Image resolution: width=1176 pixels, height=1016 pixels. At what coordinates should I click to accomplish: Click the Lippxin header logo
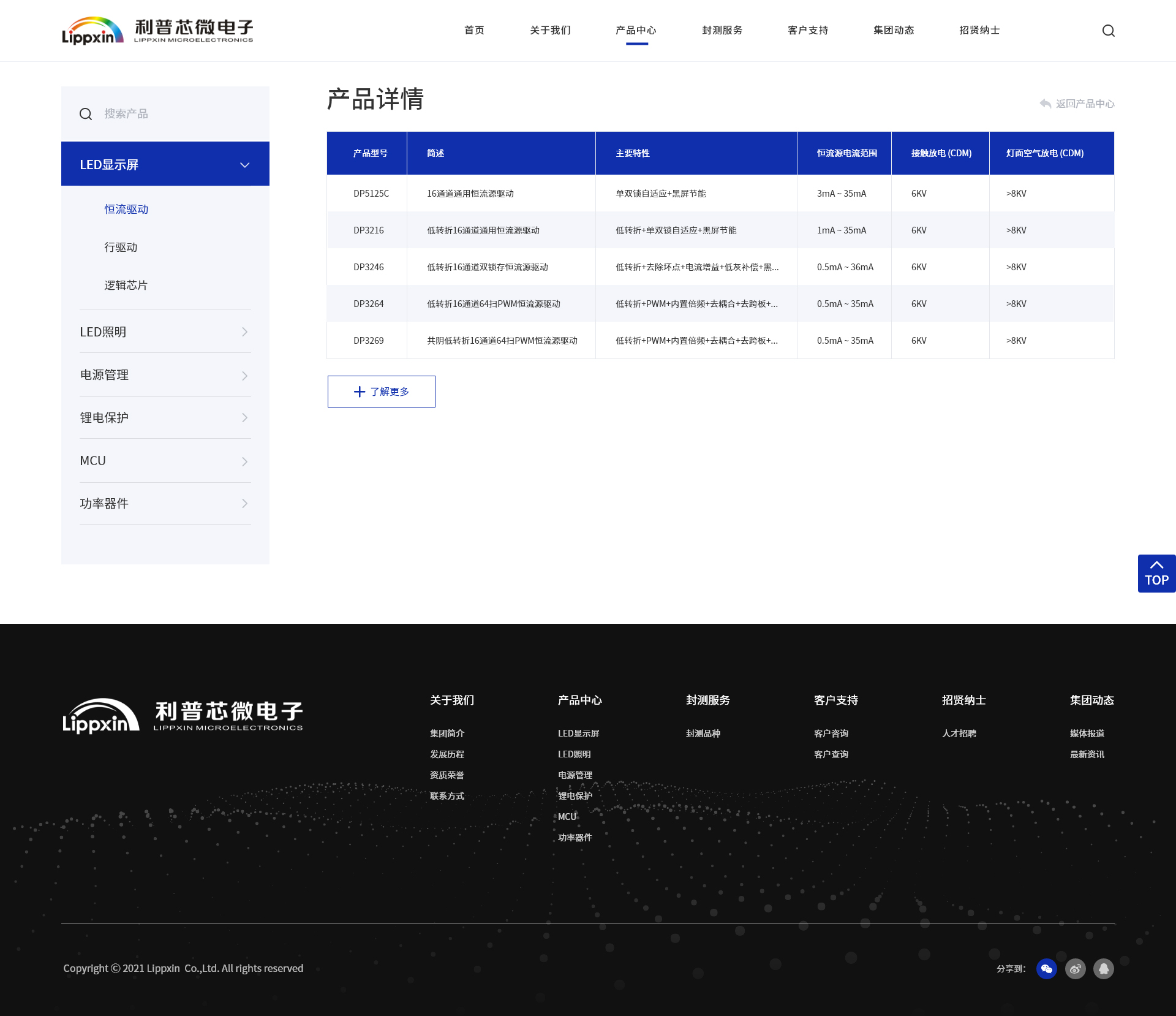157,31
